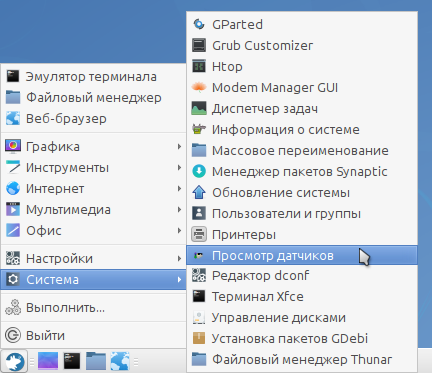This screenshot has width=432, height=373.
Task: Click the Обновление системы arrow icon
Action: tap(199, 192)
